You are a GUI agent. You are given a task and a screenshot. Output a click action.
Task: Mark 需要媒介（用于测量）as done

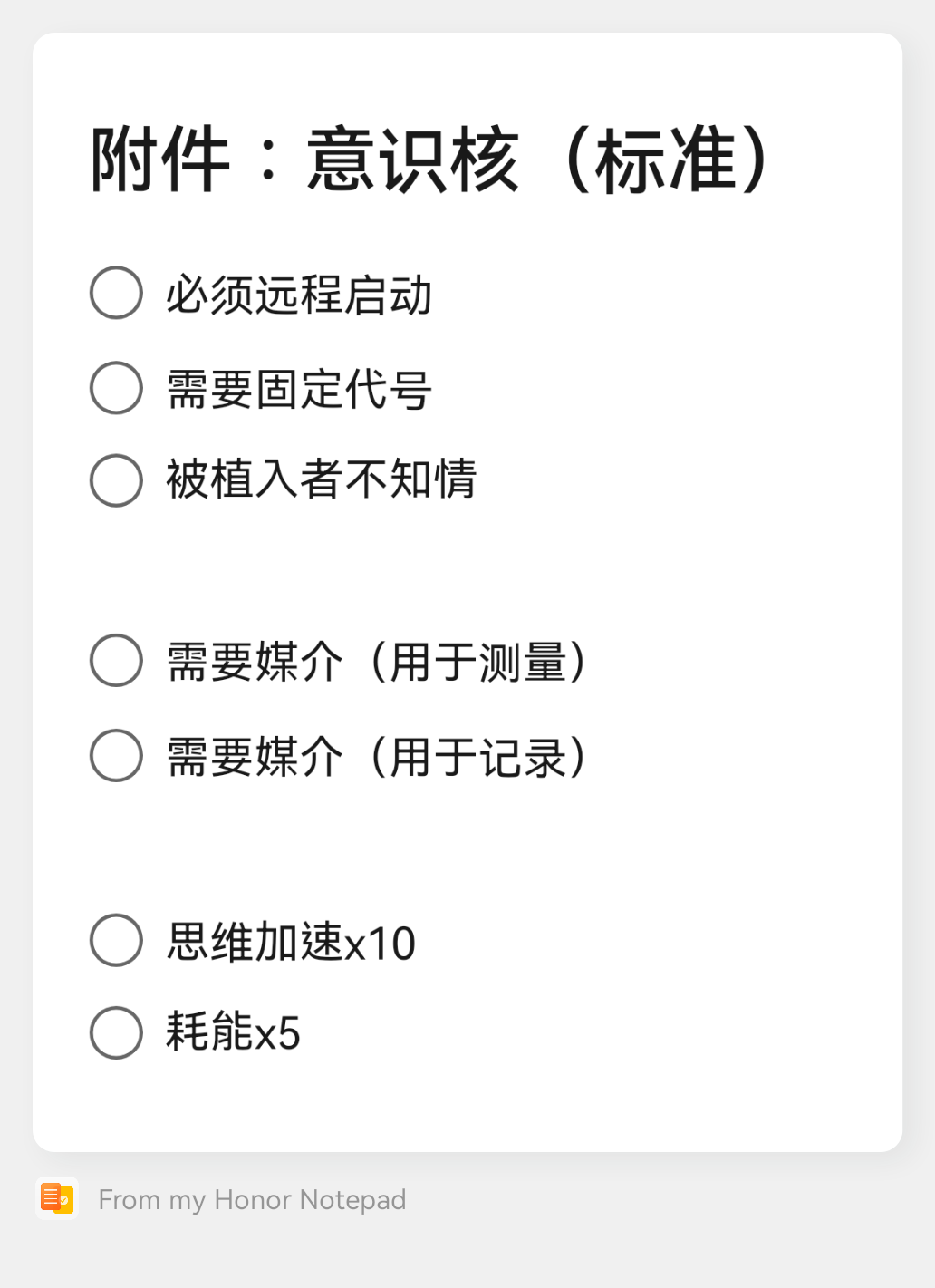click(116, 661)
